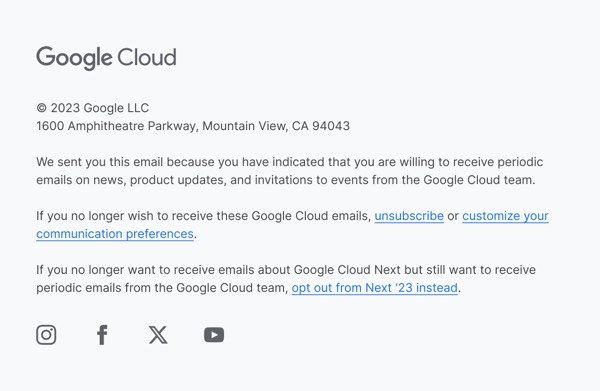This screenshot has height=391, width=600.
Task: Click the 1600 Amphitheatre Parkway address line
Action: pos(193,126)
